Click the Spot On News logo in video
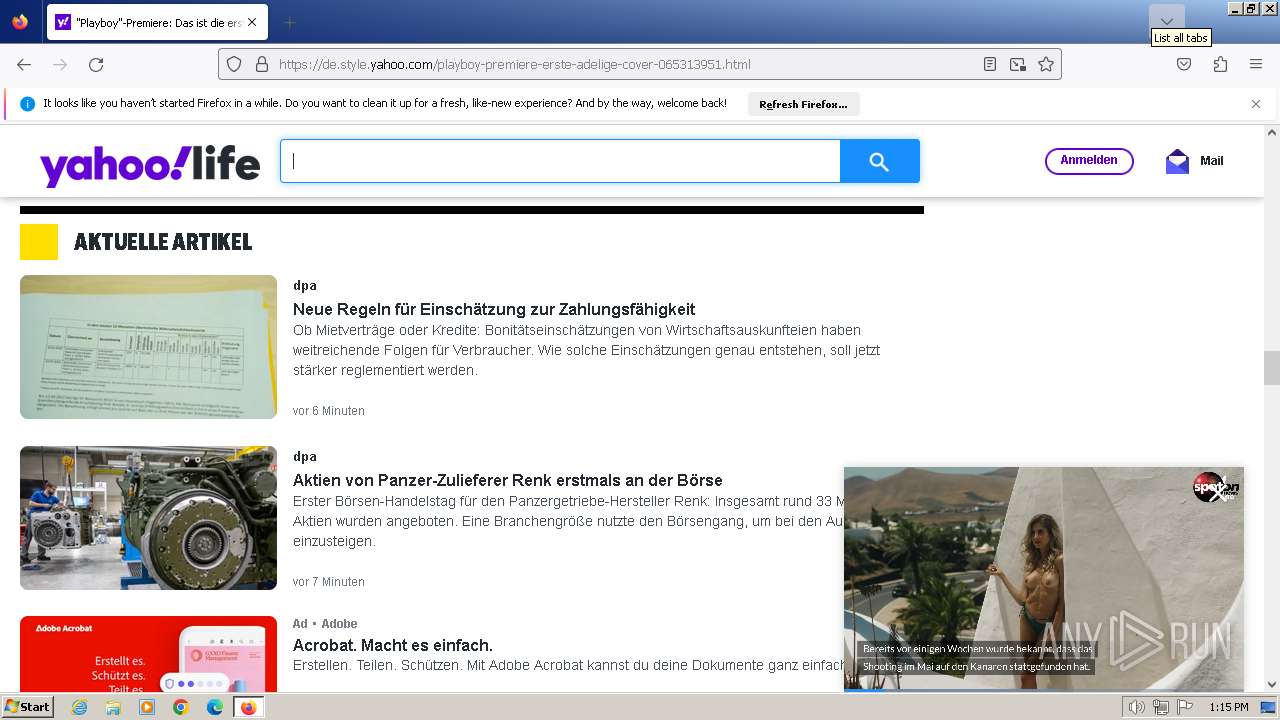Image resolution: width=1280 pixels, height=720 pixels. tap(1215, 487)
